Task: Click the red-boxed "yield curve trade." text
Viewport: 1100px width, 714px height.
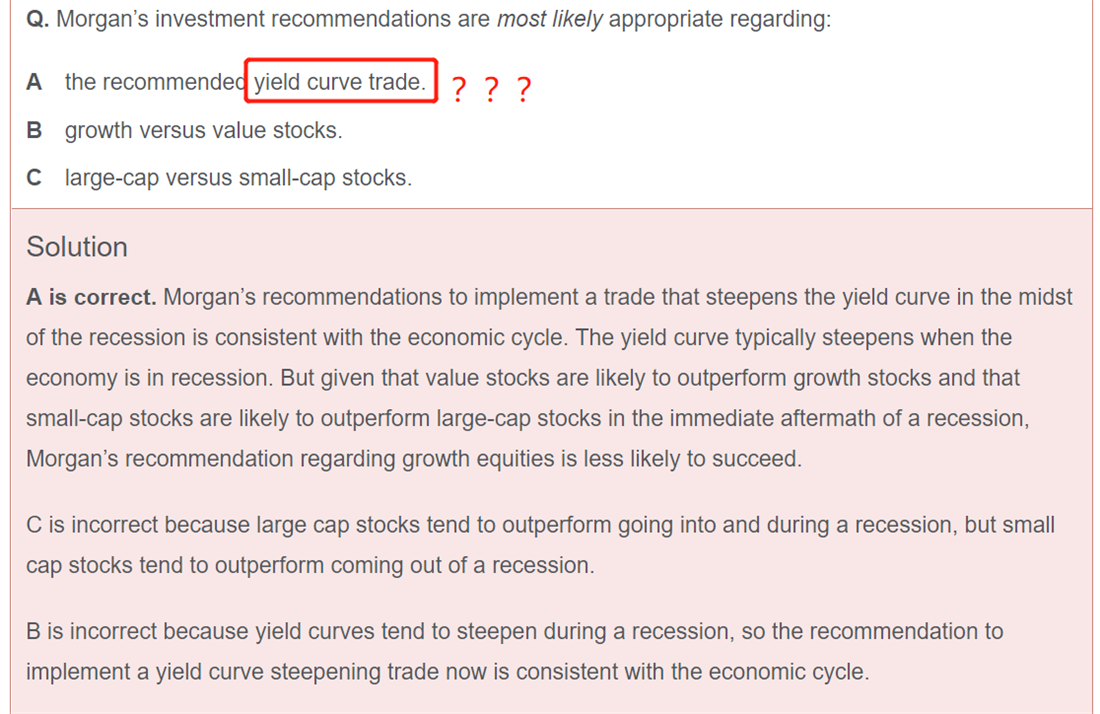Action: coord(340,82)
